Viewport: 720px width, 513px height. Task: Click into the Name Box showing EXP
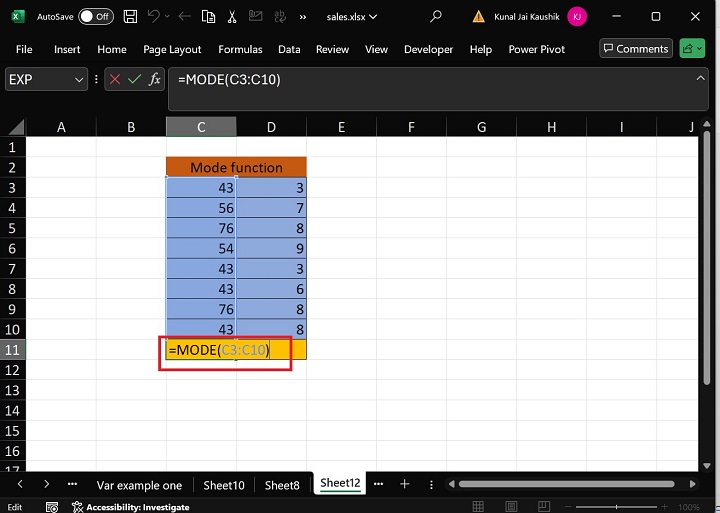coord(39,80)
